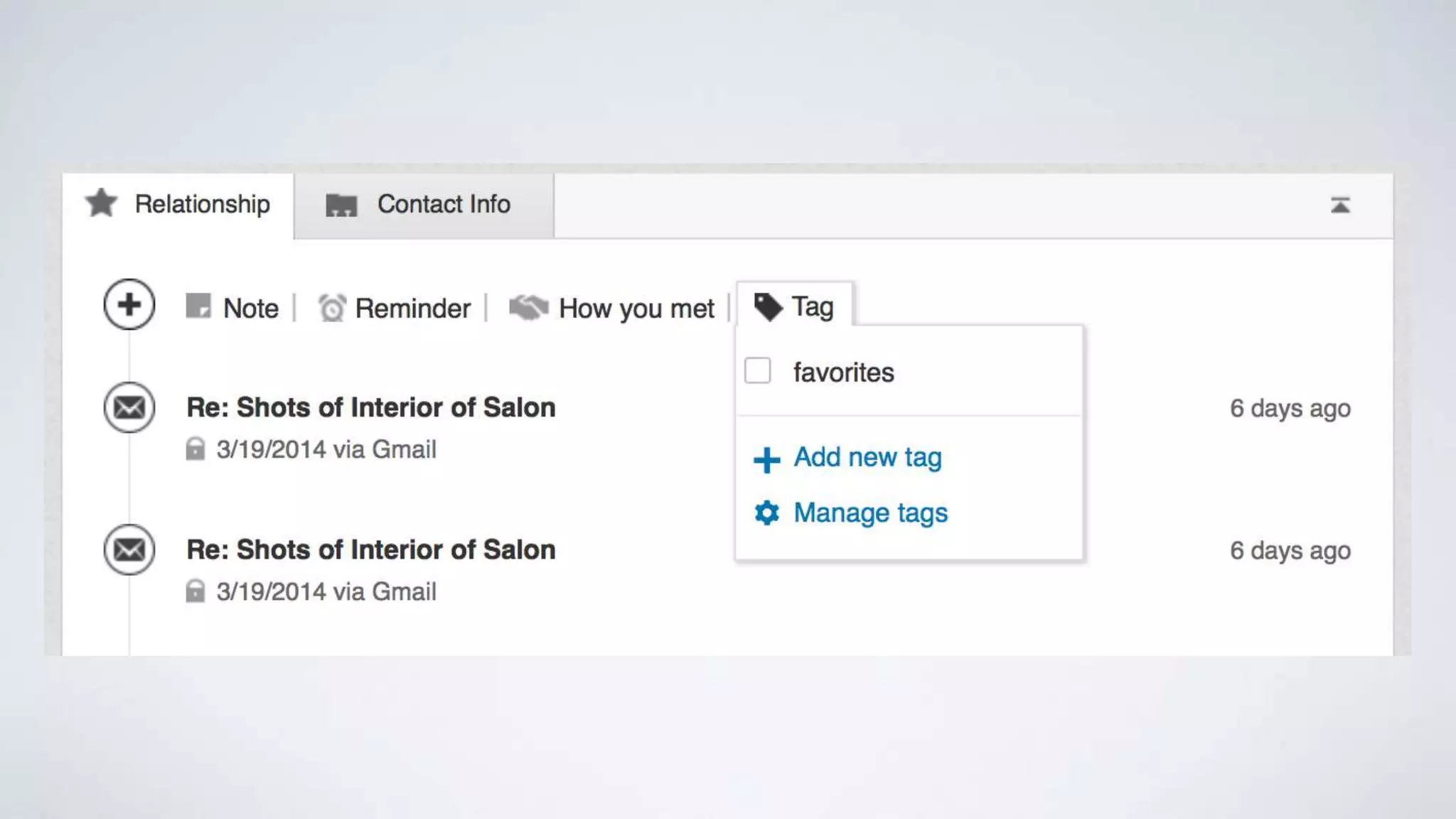
Task: Click the lock icon on first email
Action: 195,449
